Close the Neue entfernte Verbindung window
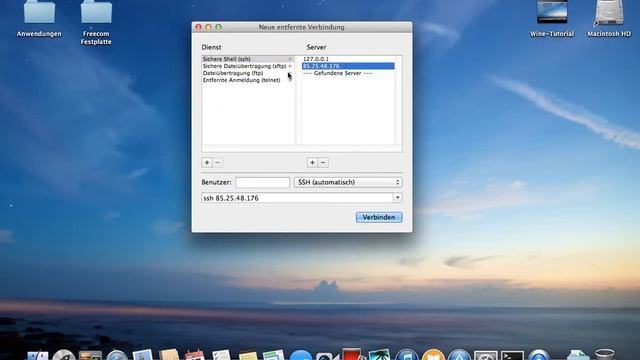The width and height of the screenshot is (640, 360). 198,27
